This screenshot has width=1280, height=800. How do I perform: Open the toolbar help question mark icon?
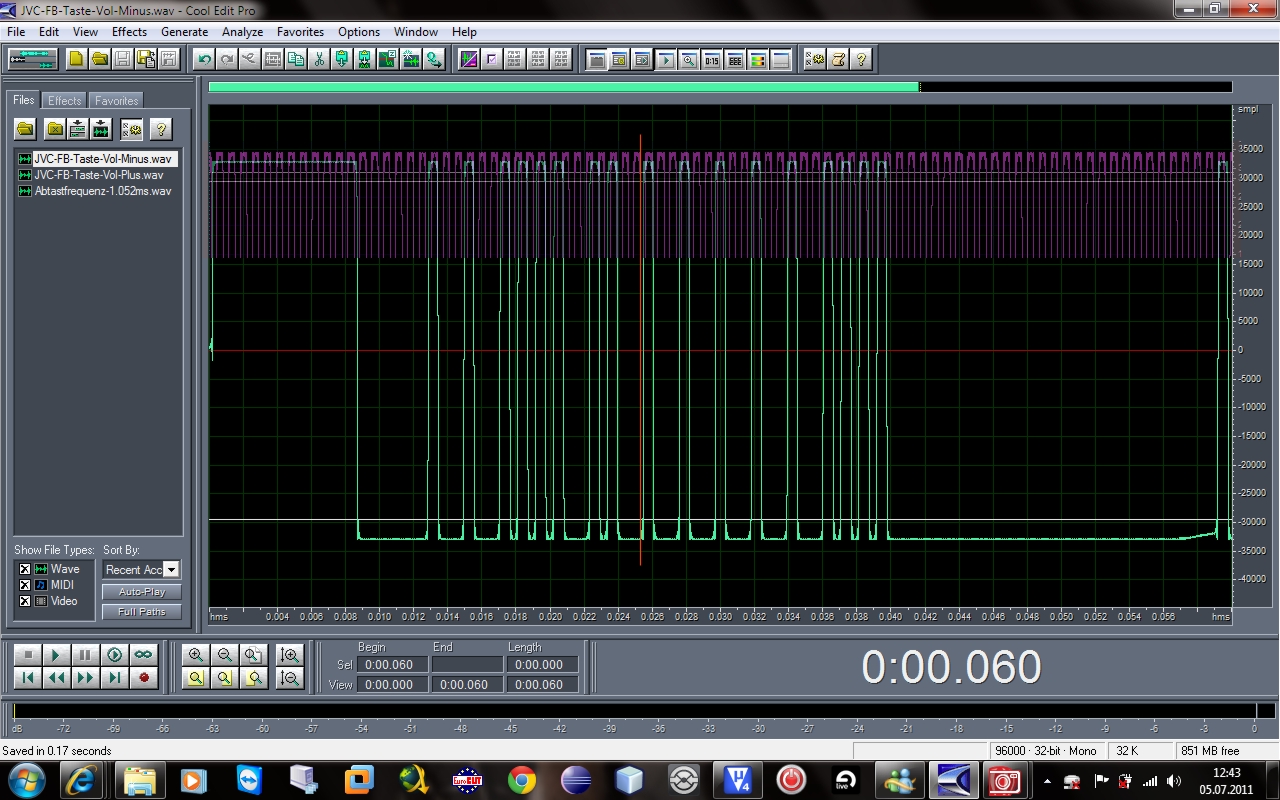click(861, 59)
